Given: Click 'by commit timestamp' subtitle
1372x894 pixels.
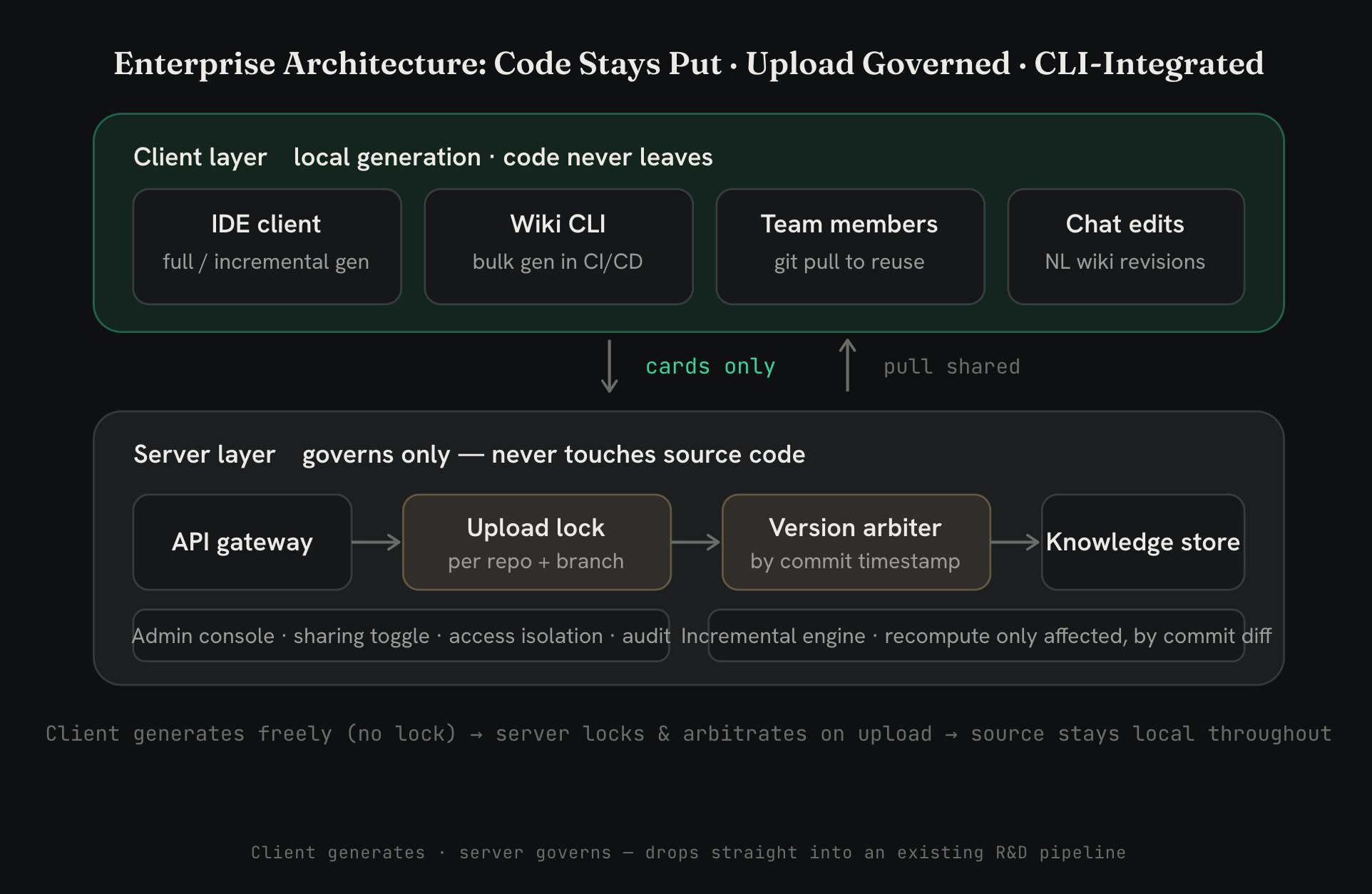Looking at the screenshot, I should (856, 561).
